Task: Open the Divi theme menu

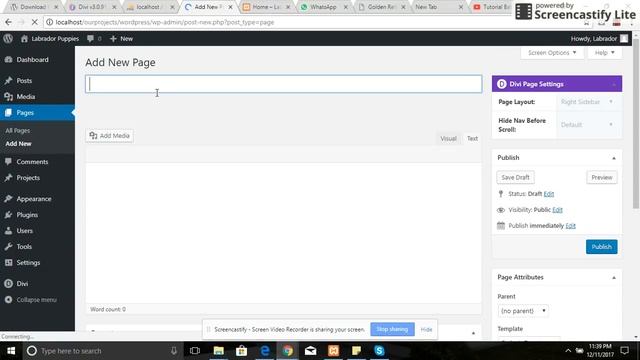Action: coord(22,283)
